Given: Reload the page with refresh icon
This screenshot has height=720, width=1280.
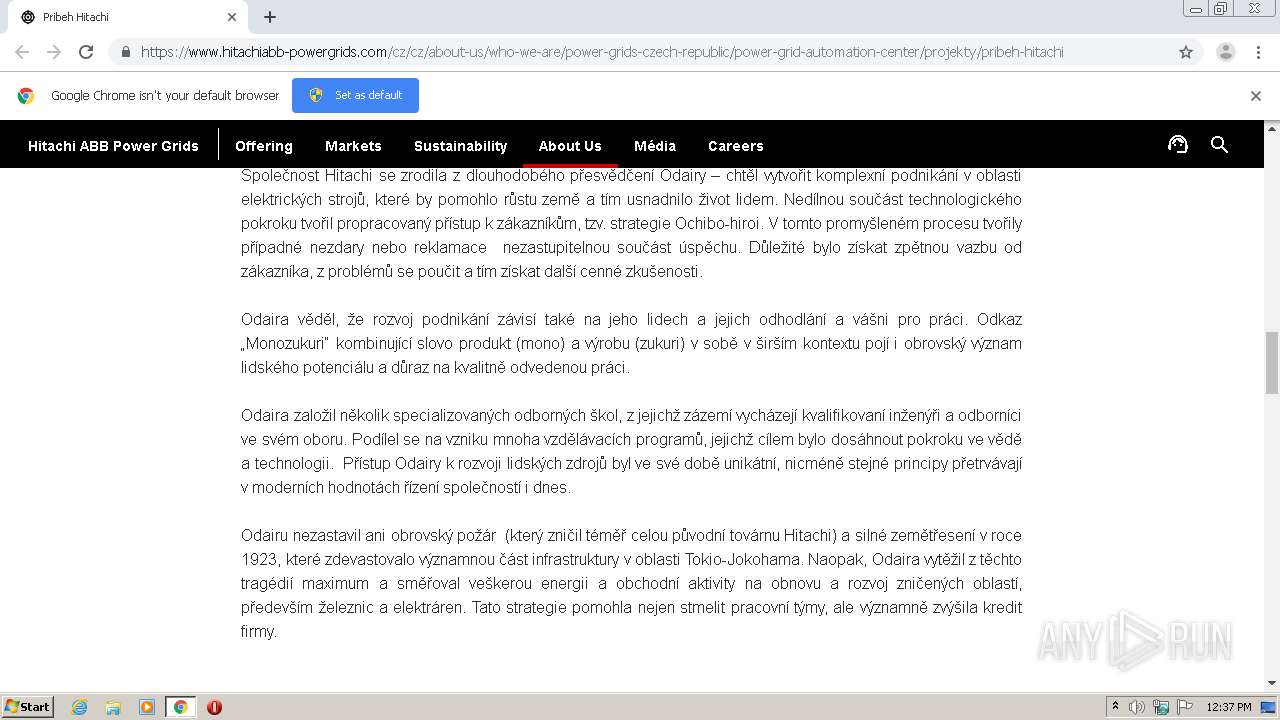Looking at the screenshot, I should (86, 52).
